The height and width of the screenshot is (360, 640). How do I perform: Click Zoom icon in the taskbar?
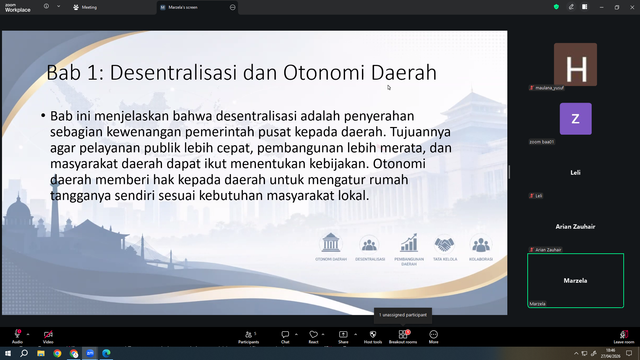point(90,353)
